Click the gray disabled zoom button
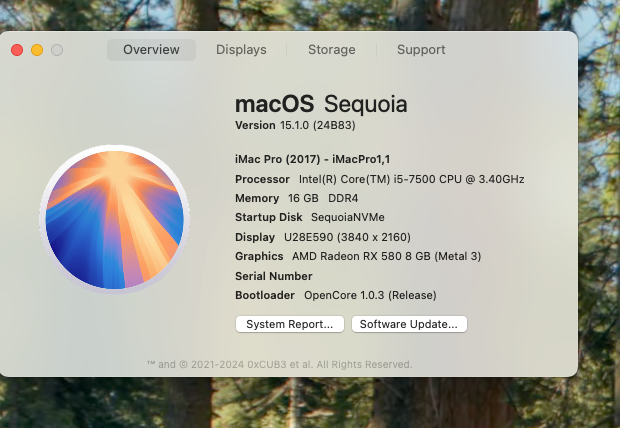The height and width of the screenshot is (428, 620). click(x=57, y=50)
